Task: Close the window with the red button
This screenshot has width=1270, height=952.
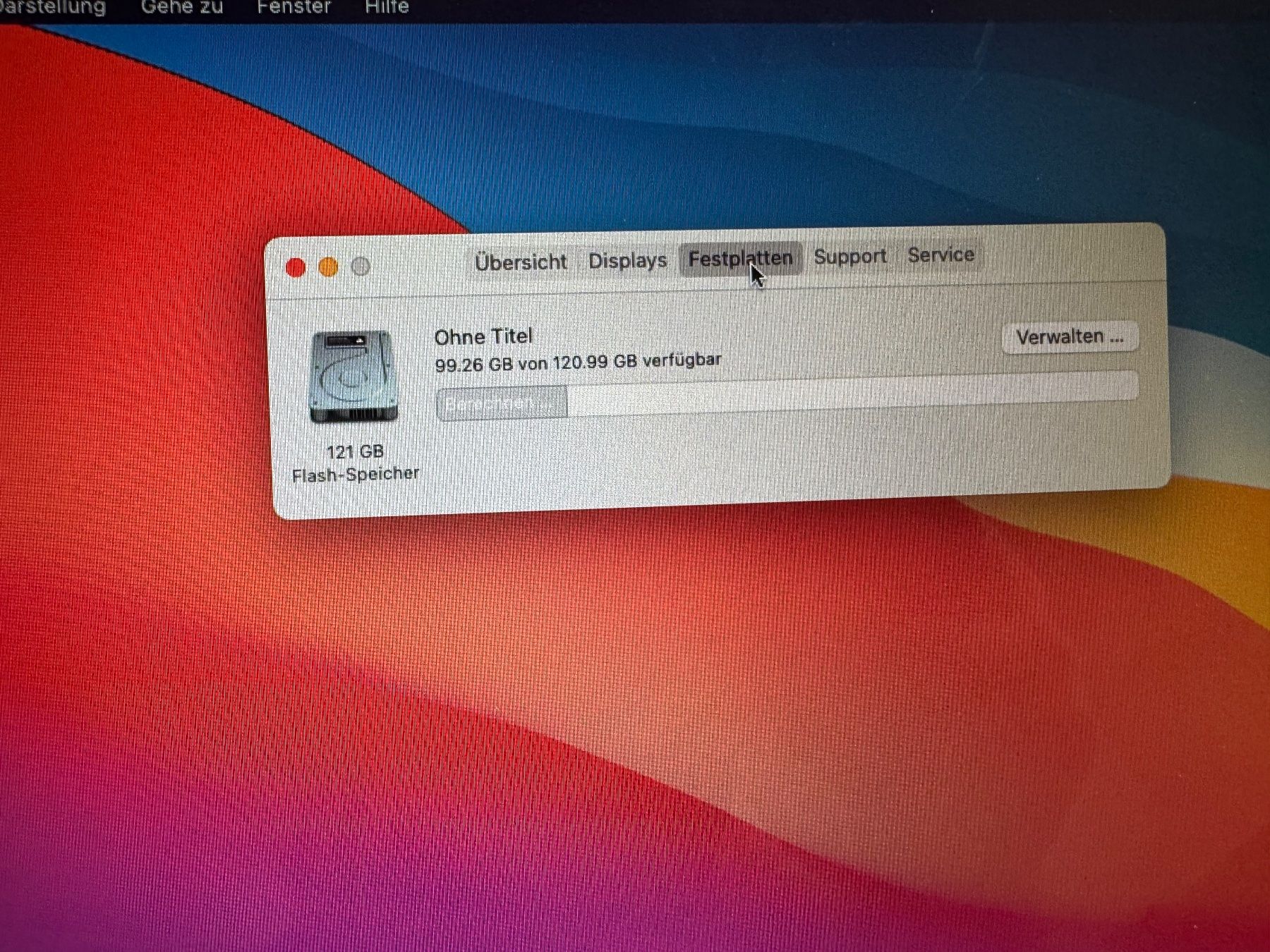Action: pyautogui.click(x=296, y=267)
